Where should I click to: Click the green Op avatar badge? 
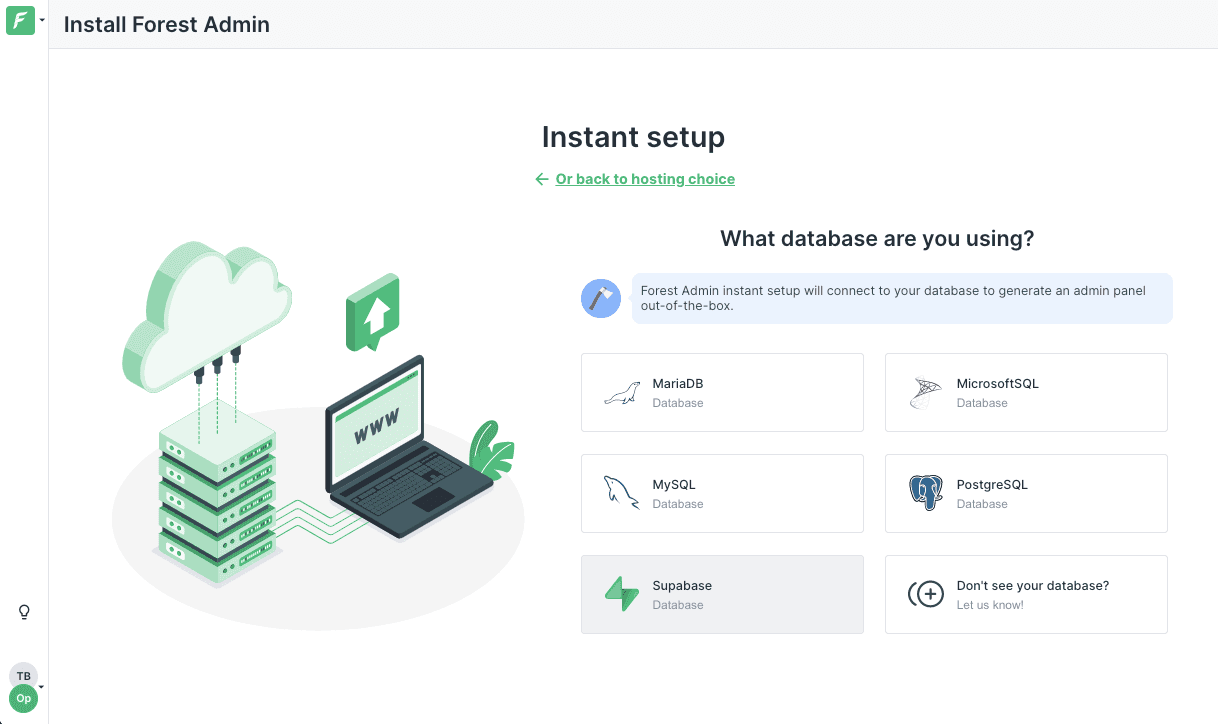(23, 699)
